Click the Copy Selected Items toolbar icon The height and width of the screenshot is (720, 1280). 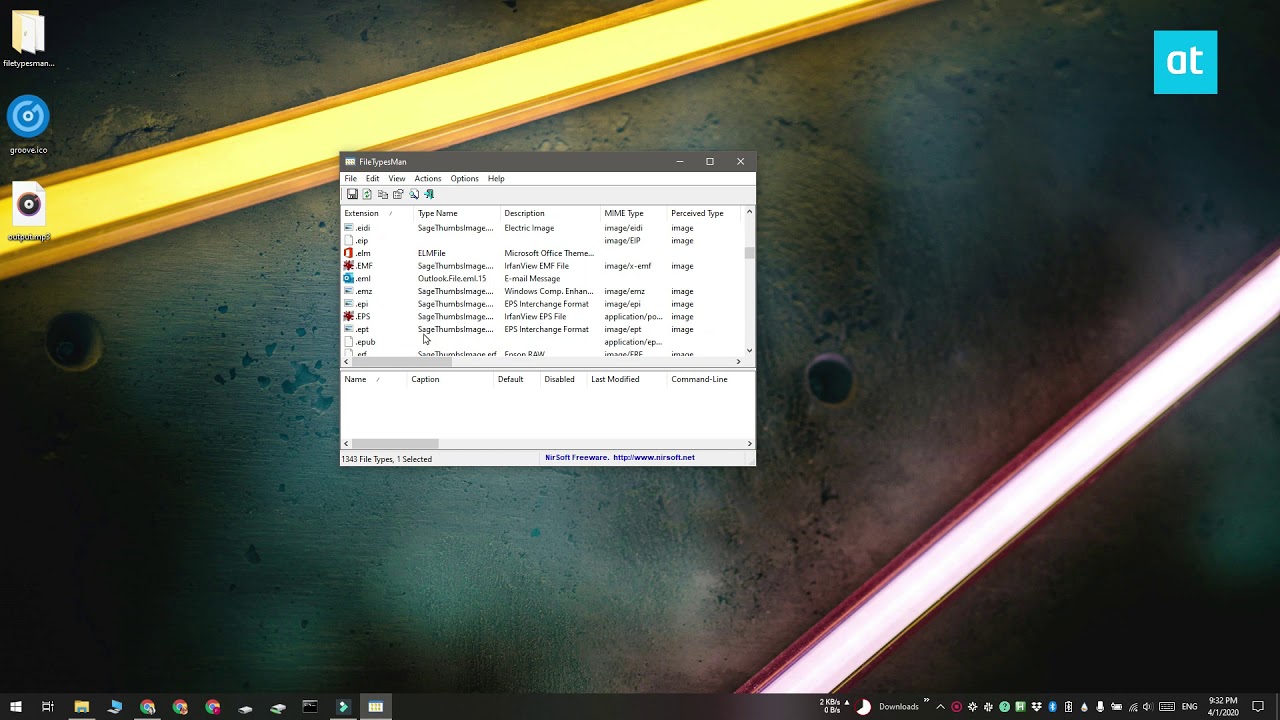point(383,194)
